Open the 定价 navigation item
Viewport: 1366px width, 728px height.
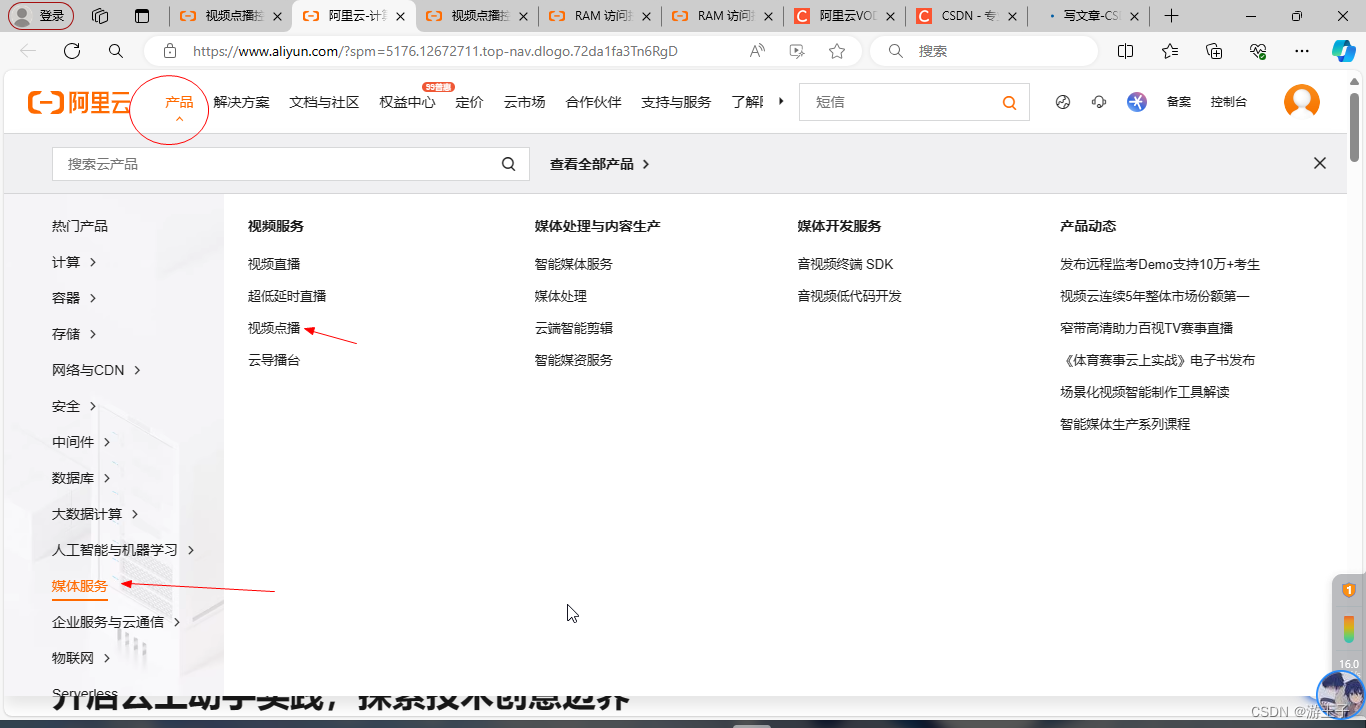[x=469, y=102]
